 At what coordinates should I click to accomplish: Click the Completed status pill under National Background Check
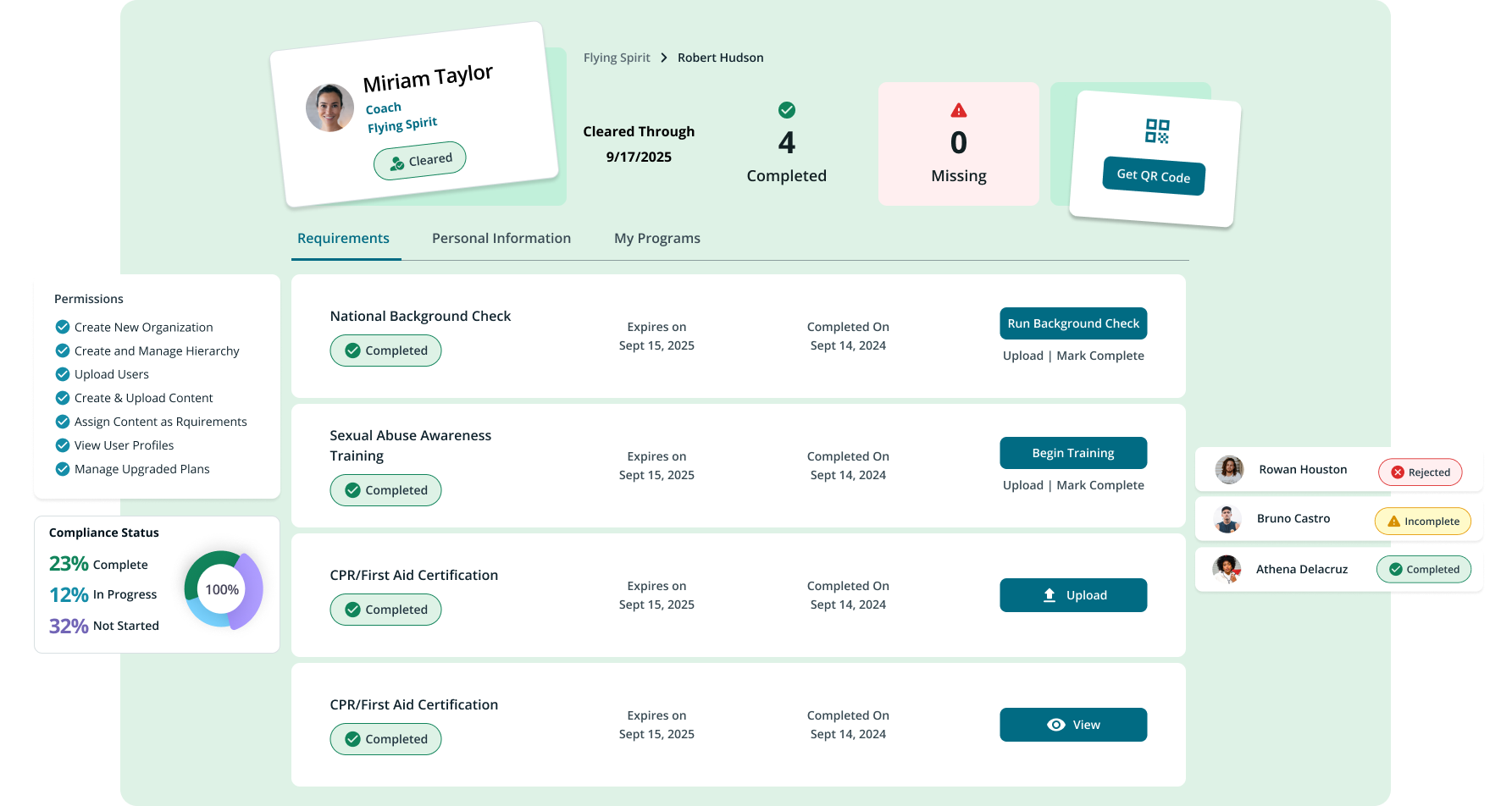[385, 350]
